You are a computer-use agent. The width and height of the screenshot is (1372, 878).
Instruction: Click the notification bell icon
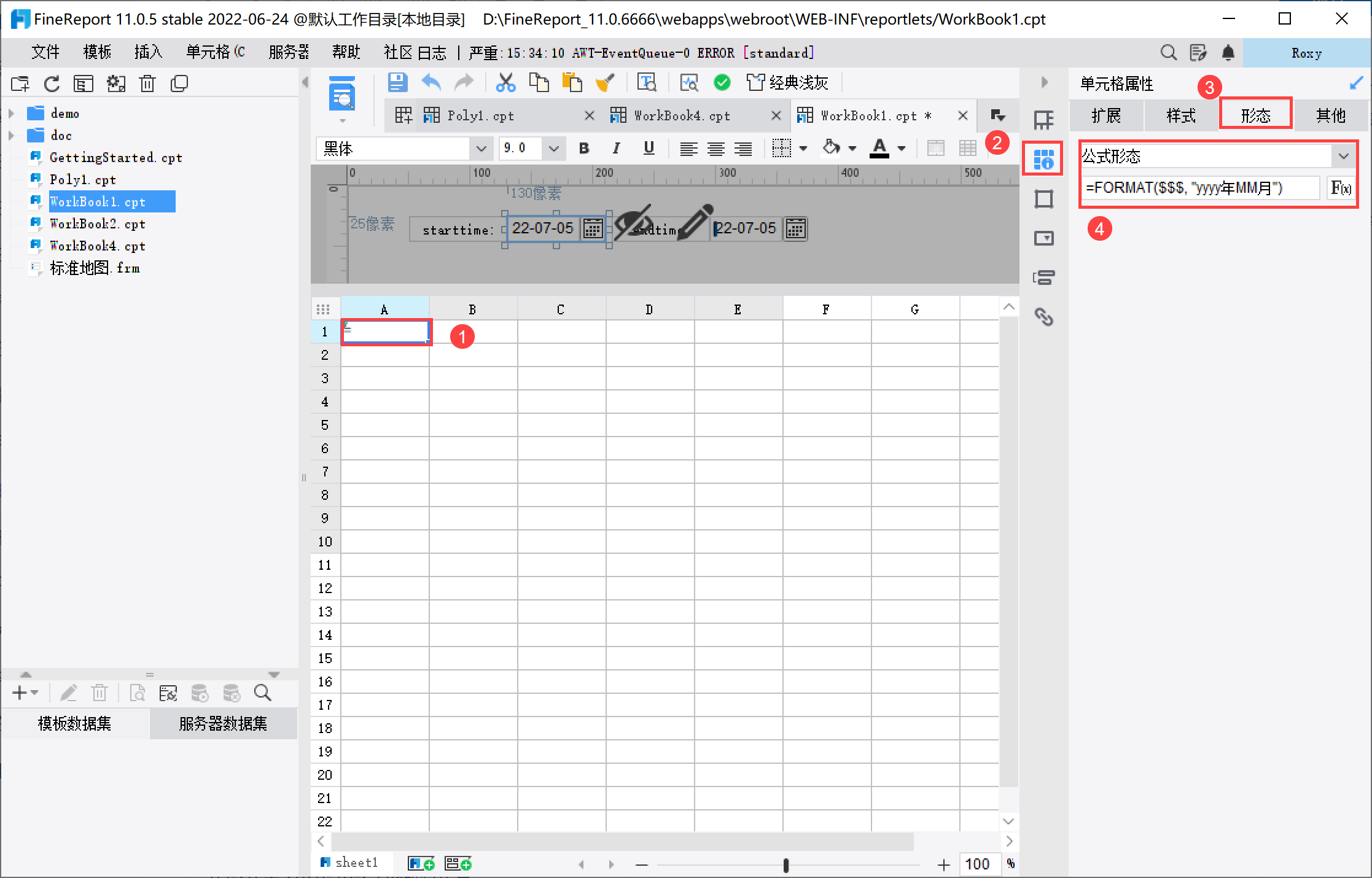point(1228,53)
